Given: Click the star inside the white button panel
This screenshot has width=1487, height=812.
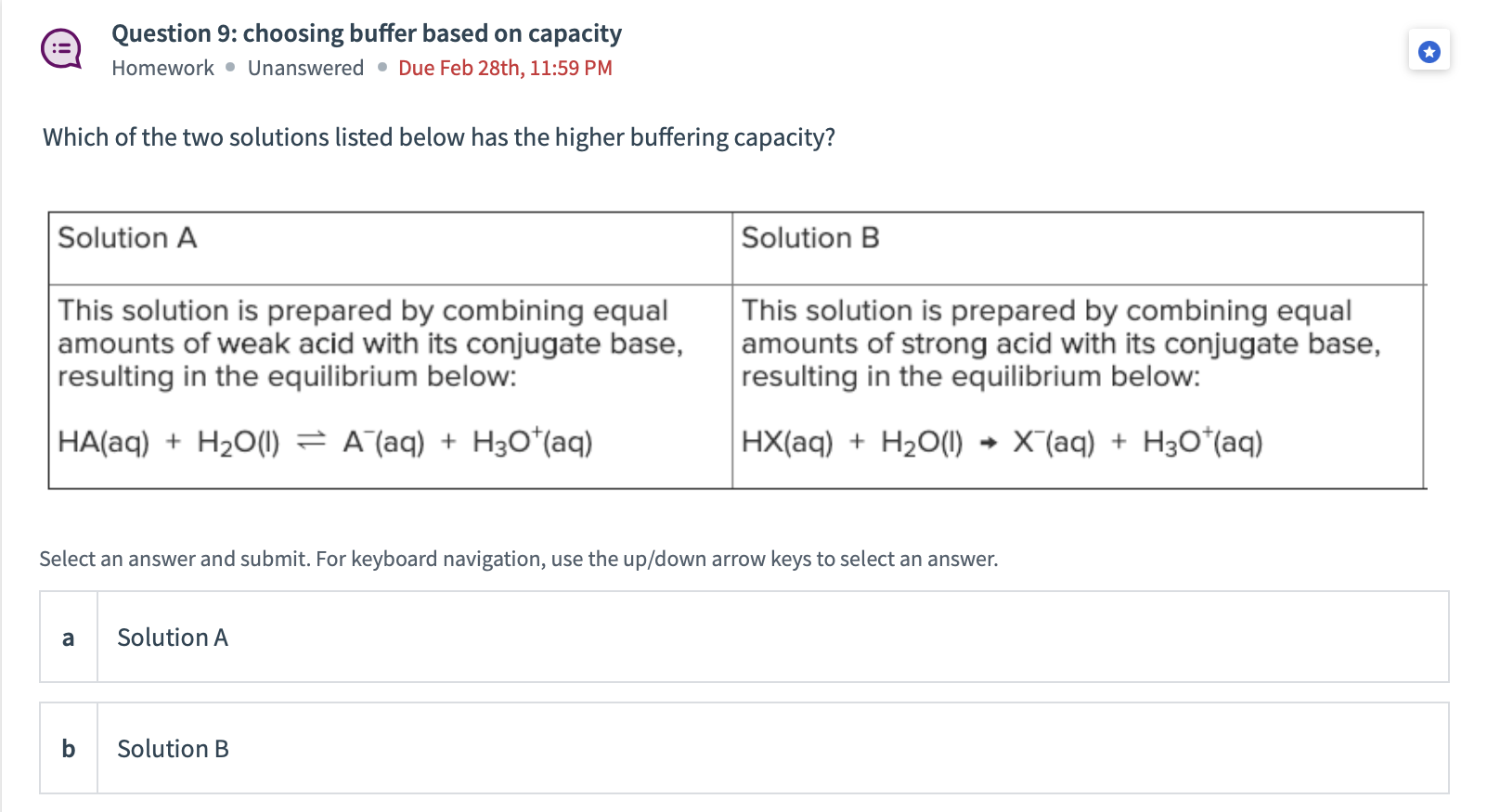Looking at the screenshot, I should (1429, 52).
